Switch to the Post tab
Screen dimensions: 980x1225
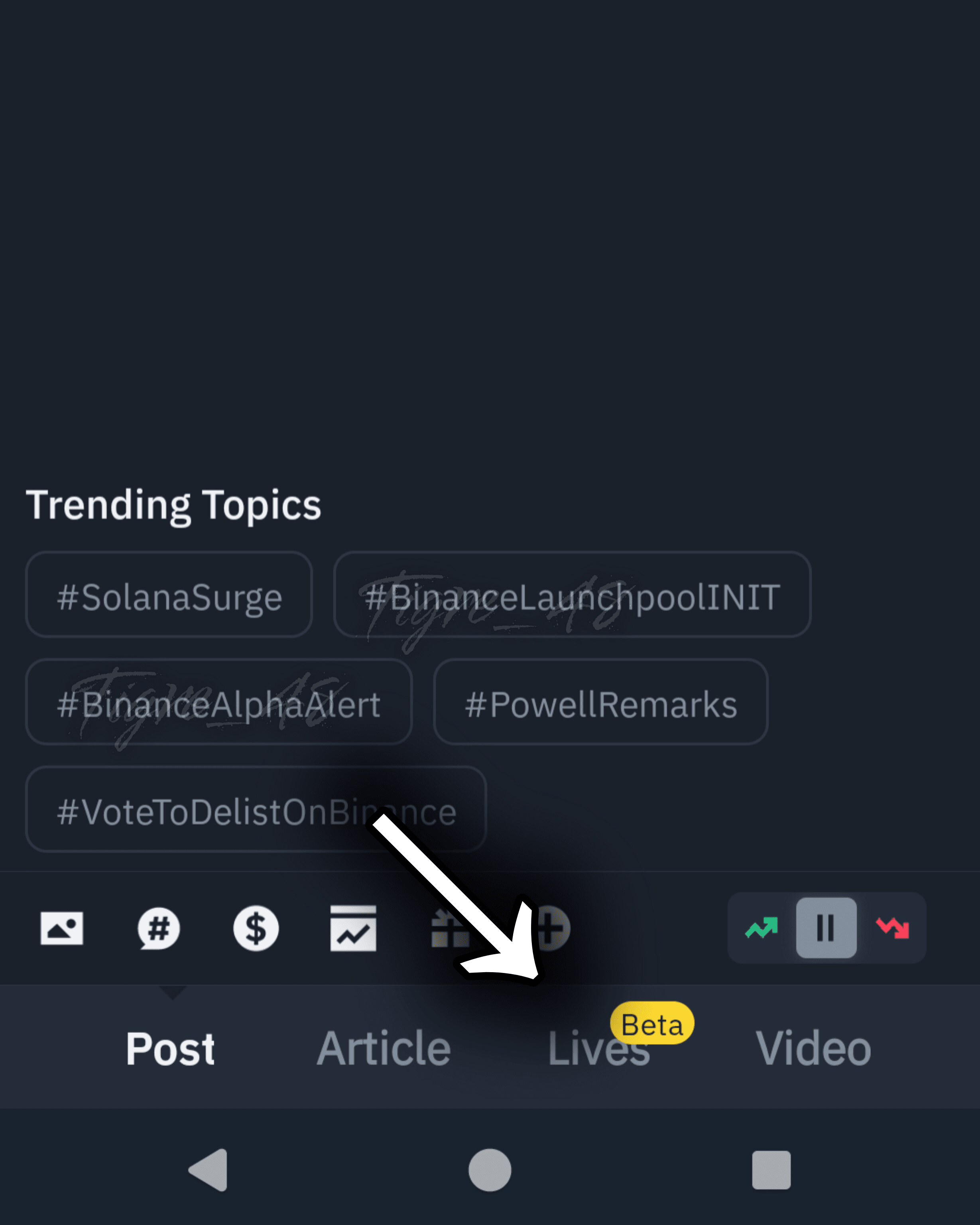pyautogui.click(x=170, y=1049)
